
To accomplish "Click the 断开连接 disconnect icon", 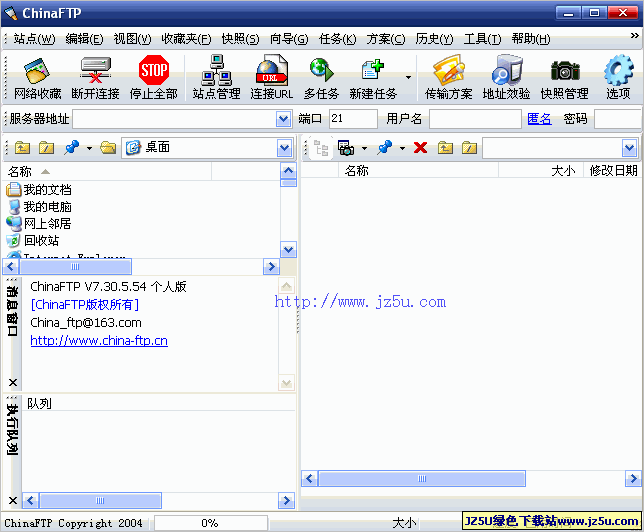I will (95, 78).
